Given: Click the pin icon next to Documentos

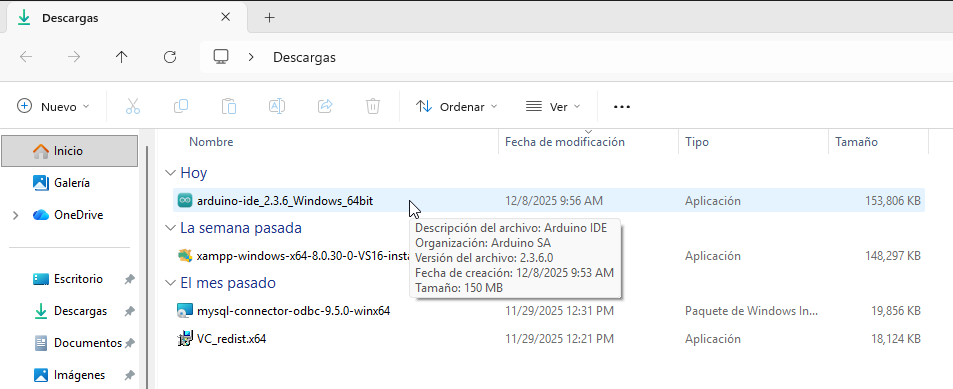Looking at the screenshot, I should coord(129,343).
